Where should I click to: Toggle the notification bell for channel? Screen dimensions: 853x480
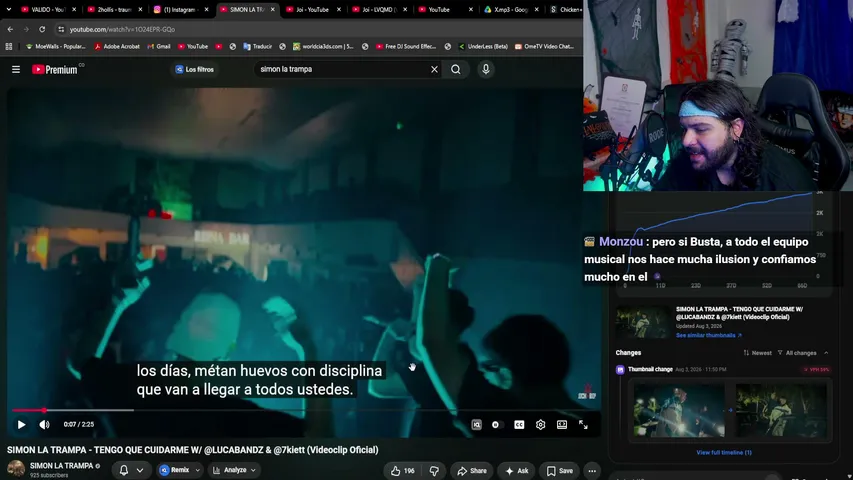(x=124, y=470)
